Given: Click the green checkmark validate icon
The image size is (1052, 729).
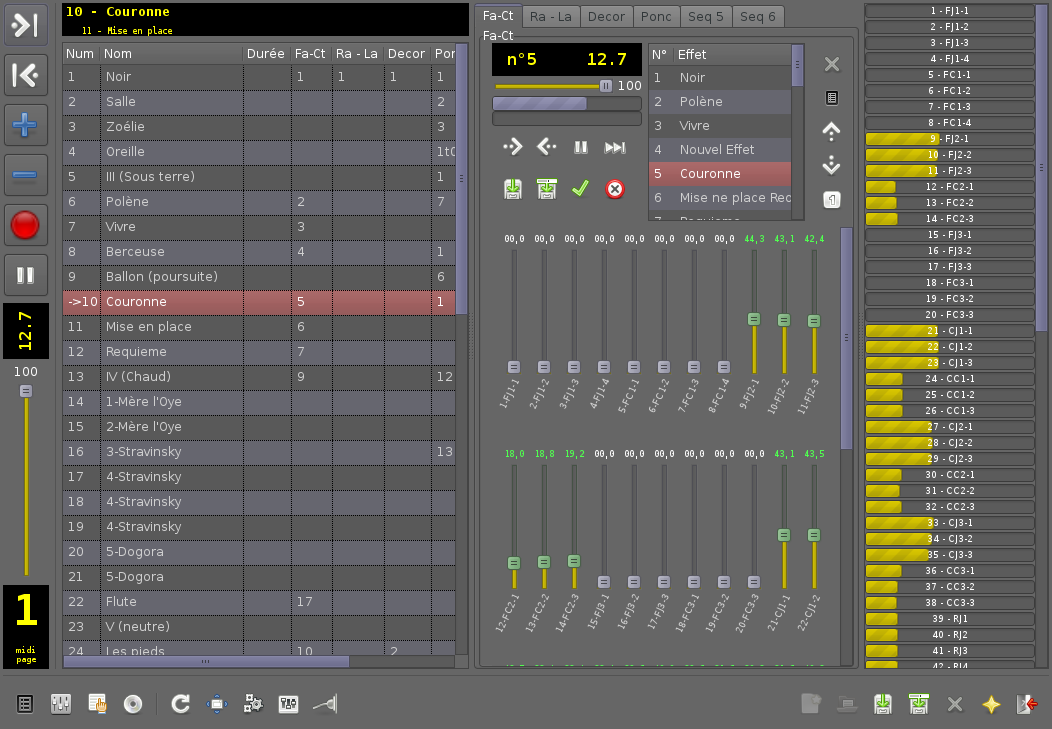Looking at the screenshot, I should pos(580,188).
